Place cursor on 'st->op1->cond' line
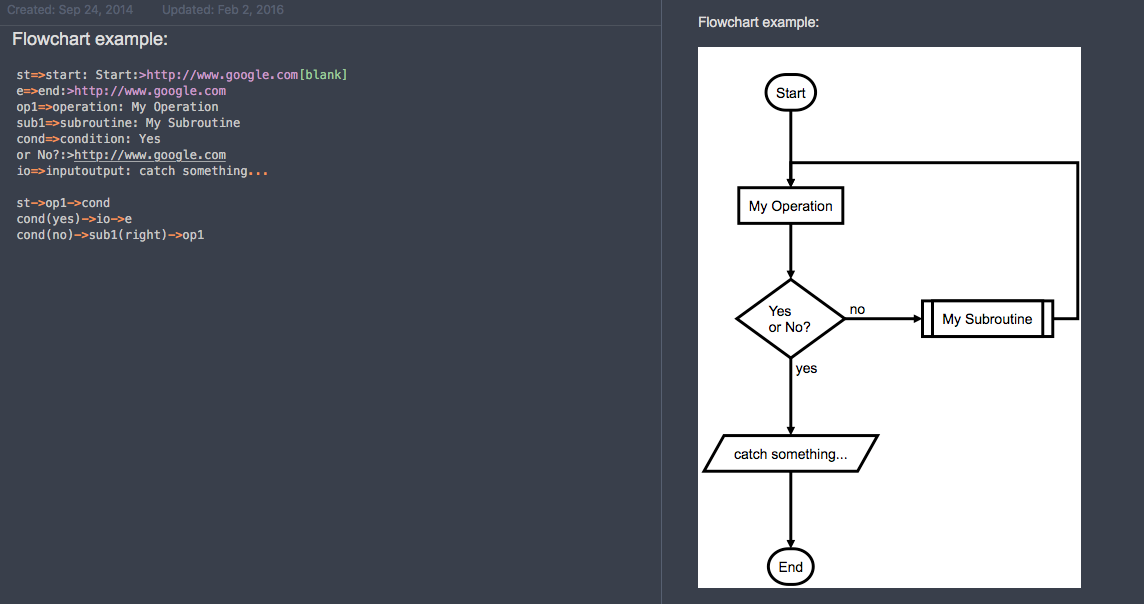 pyautogui.click(x=63, y=203)
